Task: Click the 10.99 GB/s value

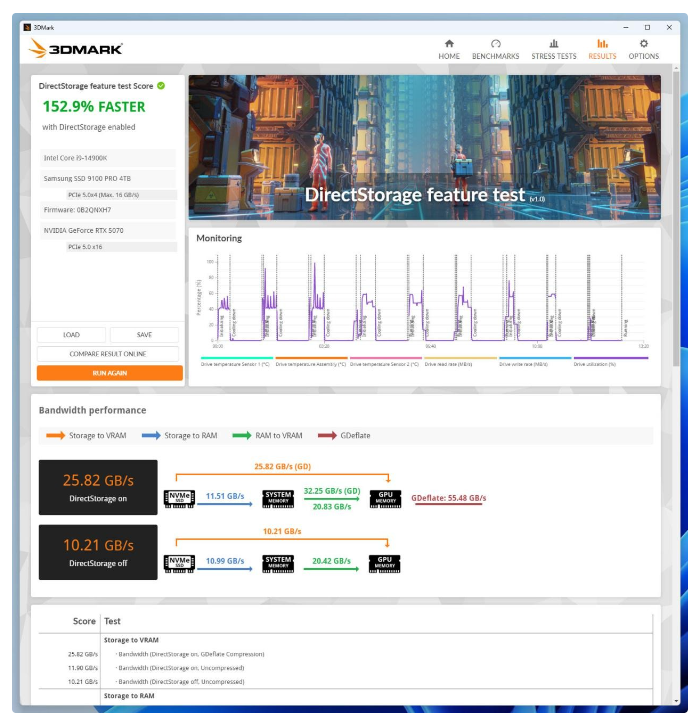Action: [x=225, y=561]
